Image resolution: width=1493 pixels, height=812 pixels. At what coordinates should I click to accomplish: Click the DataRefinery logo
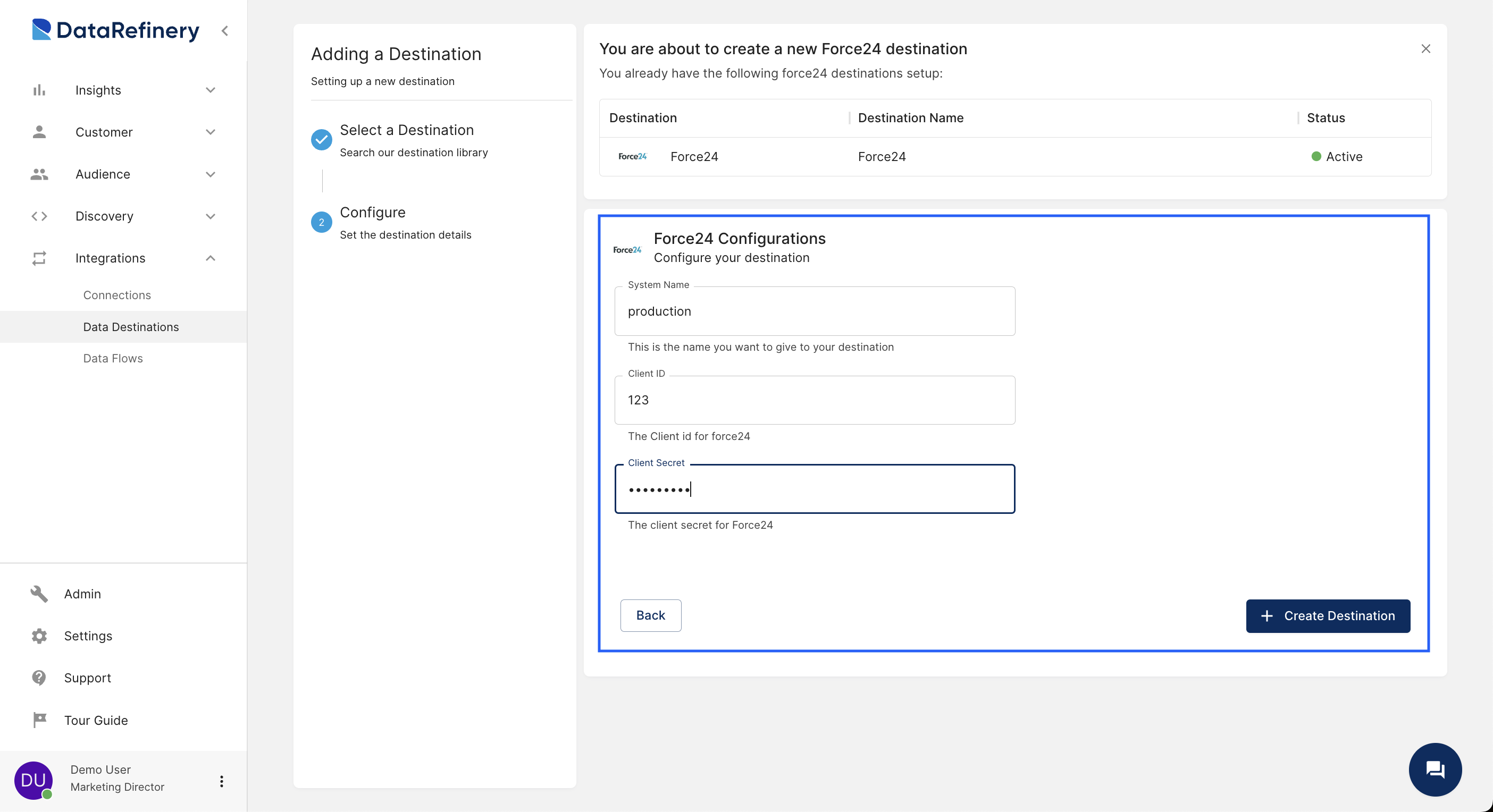pyautogui.click(x=115, y=30)
